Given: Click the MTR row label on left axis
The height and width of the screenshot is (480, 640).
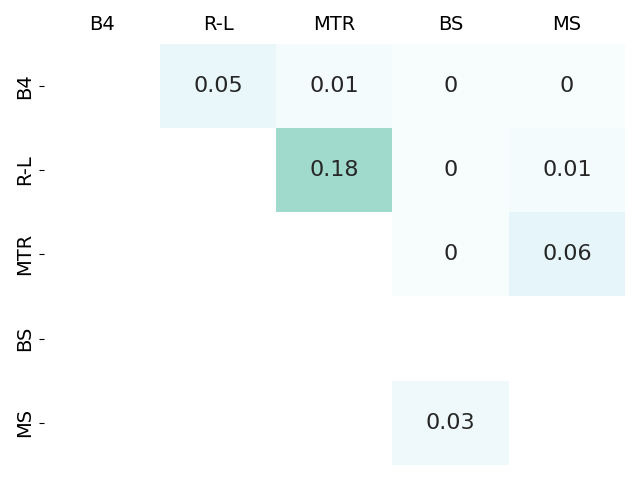Looking at the screenshot, I should (25, 254).
